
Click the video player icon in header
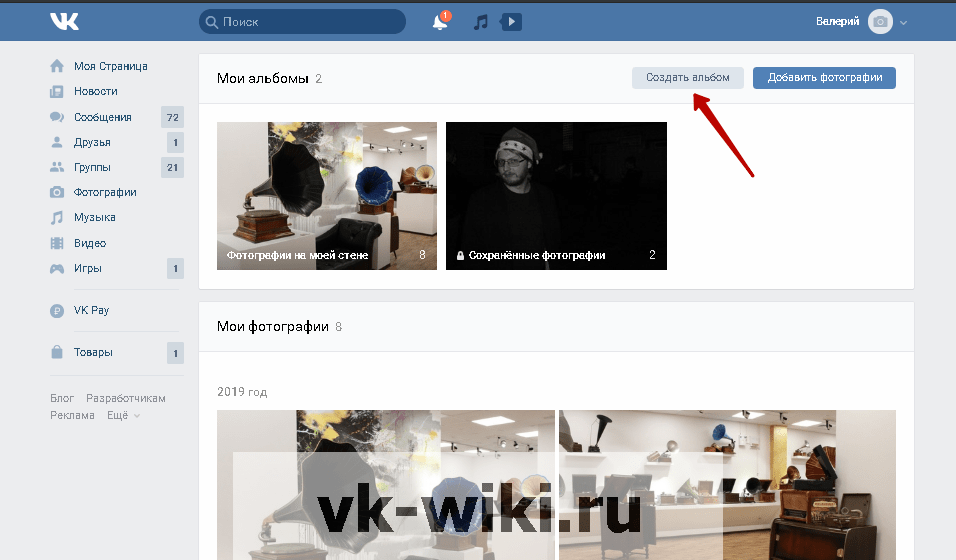click(511, 22)
